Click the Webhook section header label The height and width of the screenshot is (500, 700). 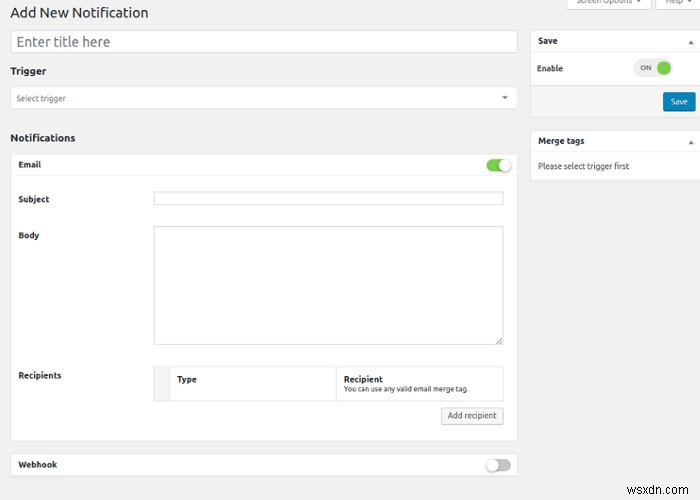pos(36,465)
